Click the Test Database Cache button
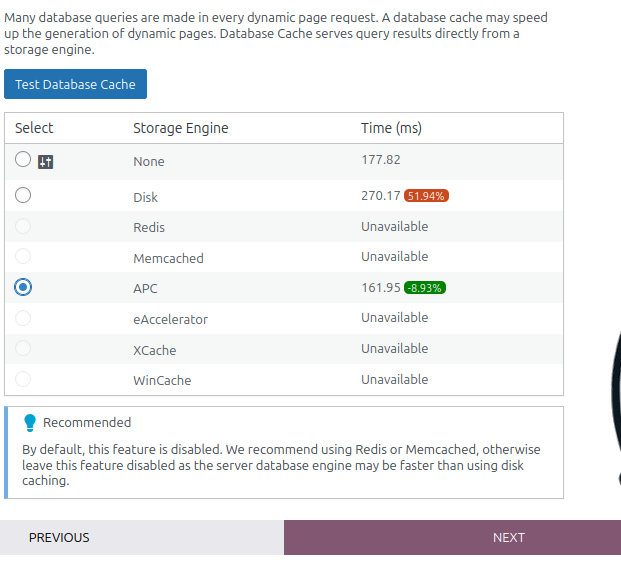Viewport: 621px width, 565px height. point(75,84)
